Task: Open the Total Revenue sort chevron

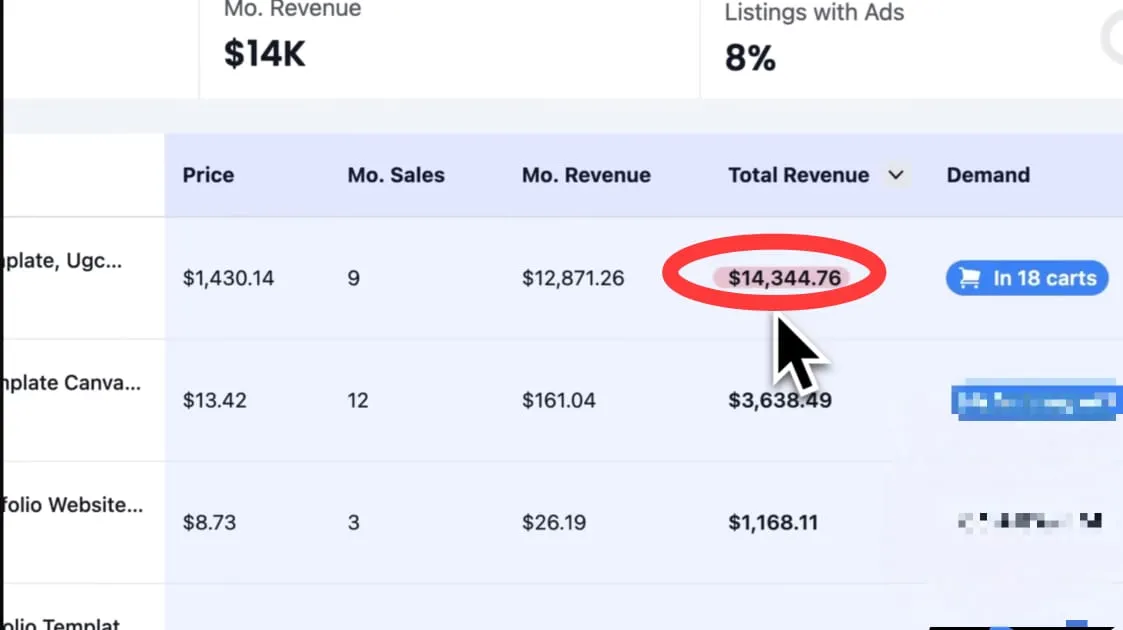Action: pyautogui.click(x=894, y=176)
